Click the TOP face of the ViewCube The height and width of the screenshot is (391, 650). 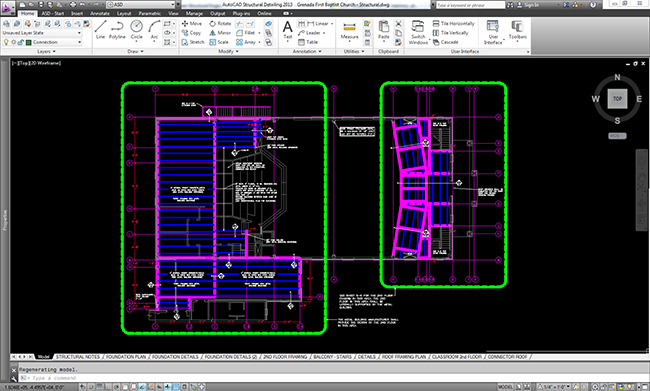[x=617, y=99]
